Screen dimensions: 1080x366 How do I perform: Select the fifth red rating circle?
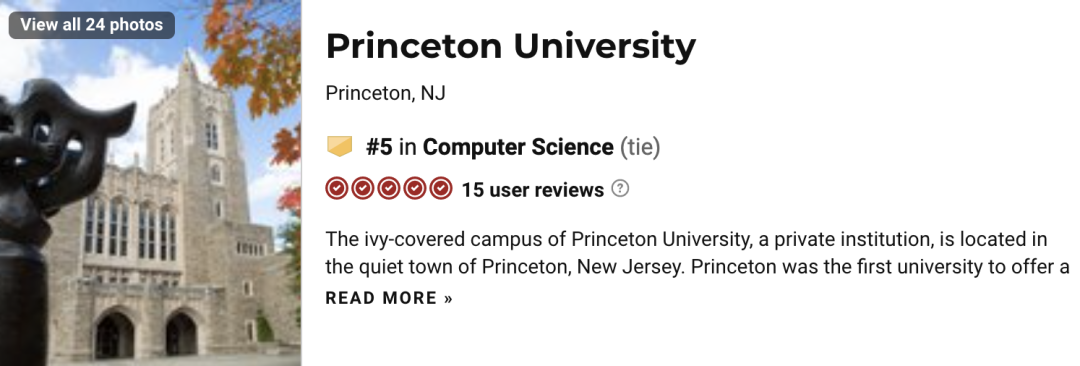pos(440,189)
